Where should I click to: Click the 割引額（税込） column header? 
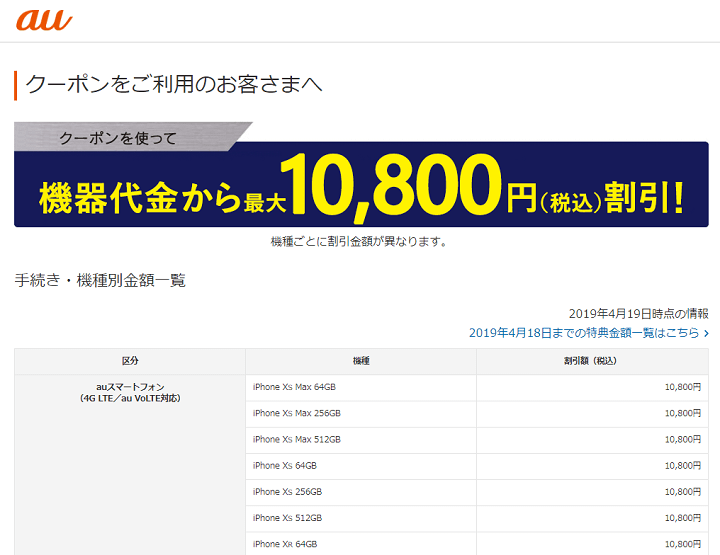(592, 361)
